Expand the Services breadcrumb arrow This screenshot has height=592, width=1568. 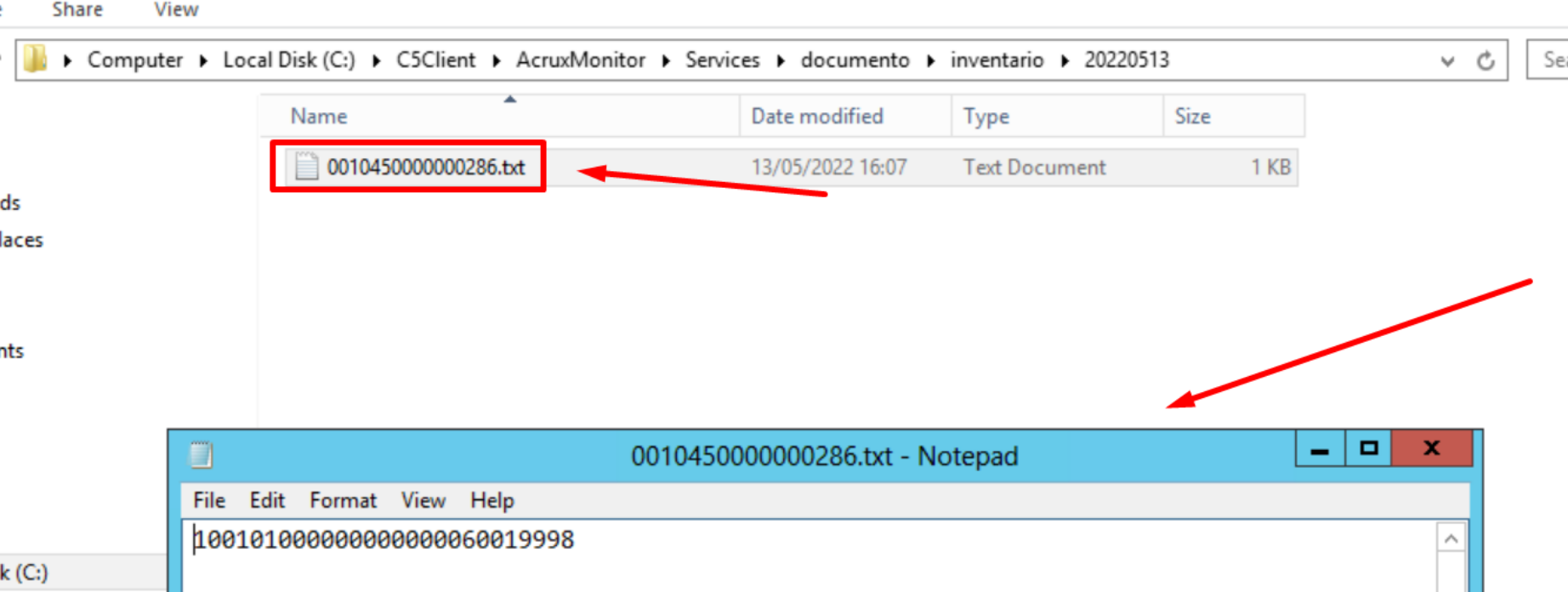(x=781, y=60)
